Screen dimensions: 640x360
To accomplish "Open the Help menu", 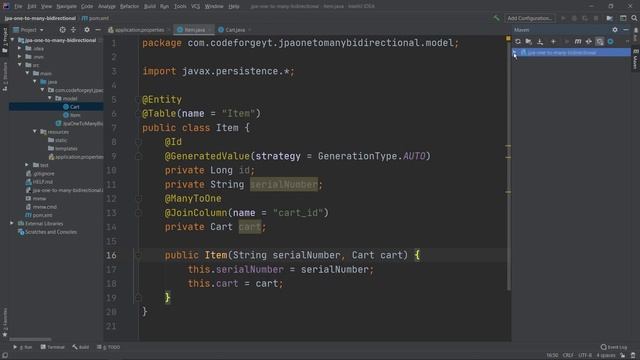I will (x=233, y=6).
